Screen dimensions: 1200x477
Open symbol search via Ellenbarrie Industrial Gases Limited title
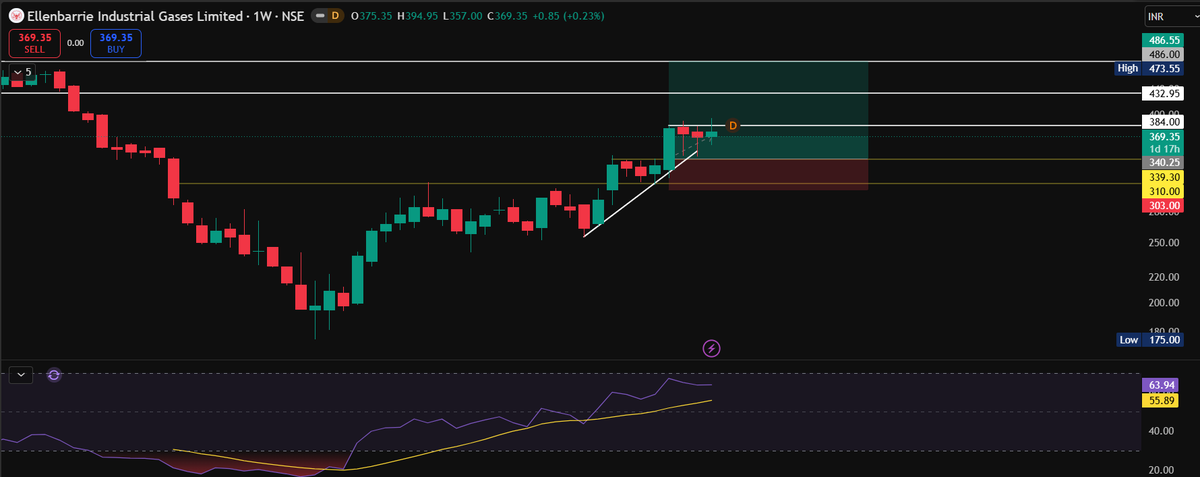134,16
